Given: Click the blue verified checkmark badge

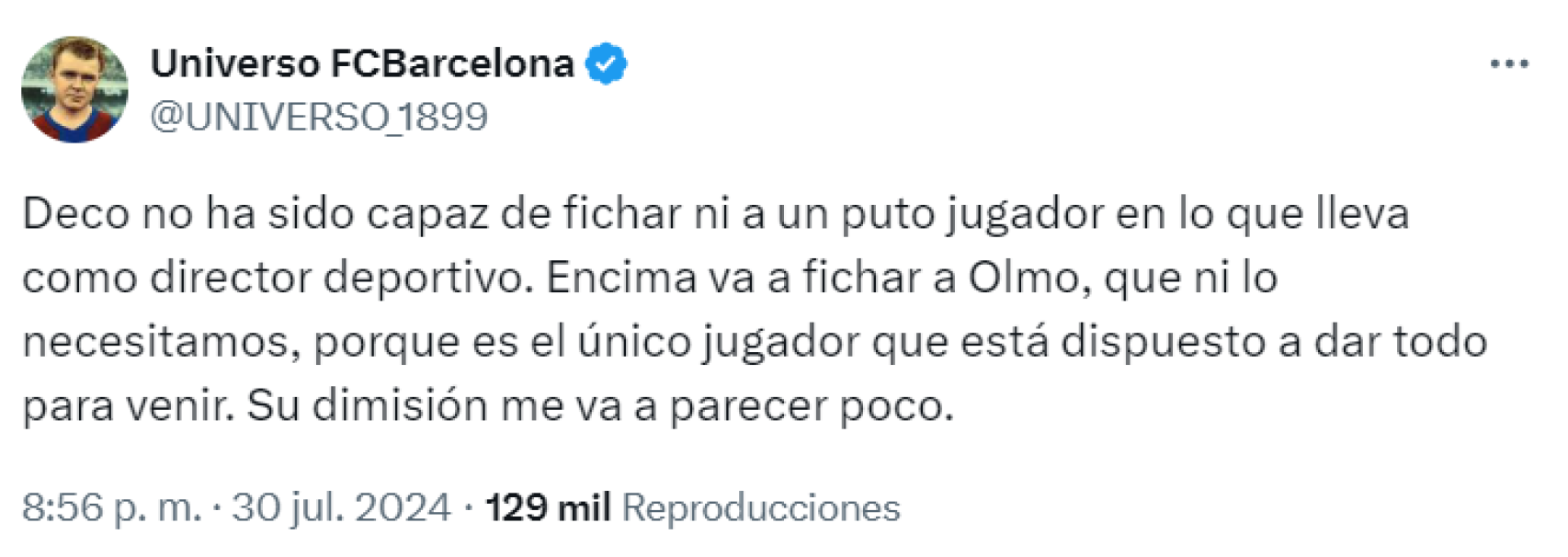Looking at the screenshot, I should [x=607, y=63].
